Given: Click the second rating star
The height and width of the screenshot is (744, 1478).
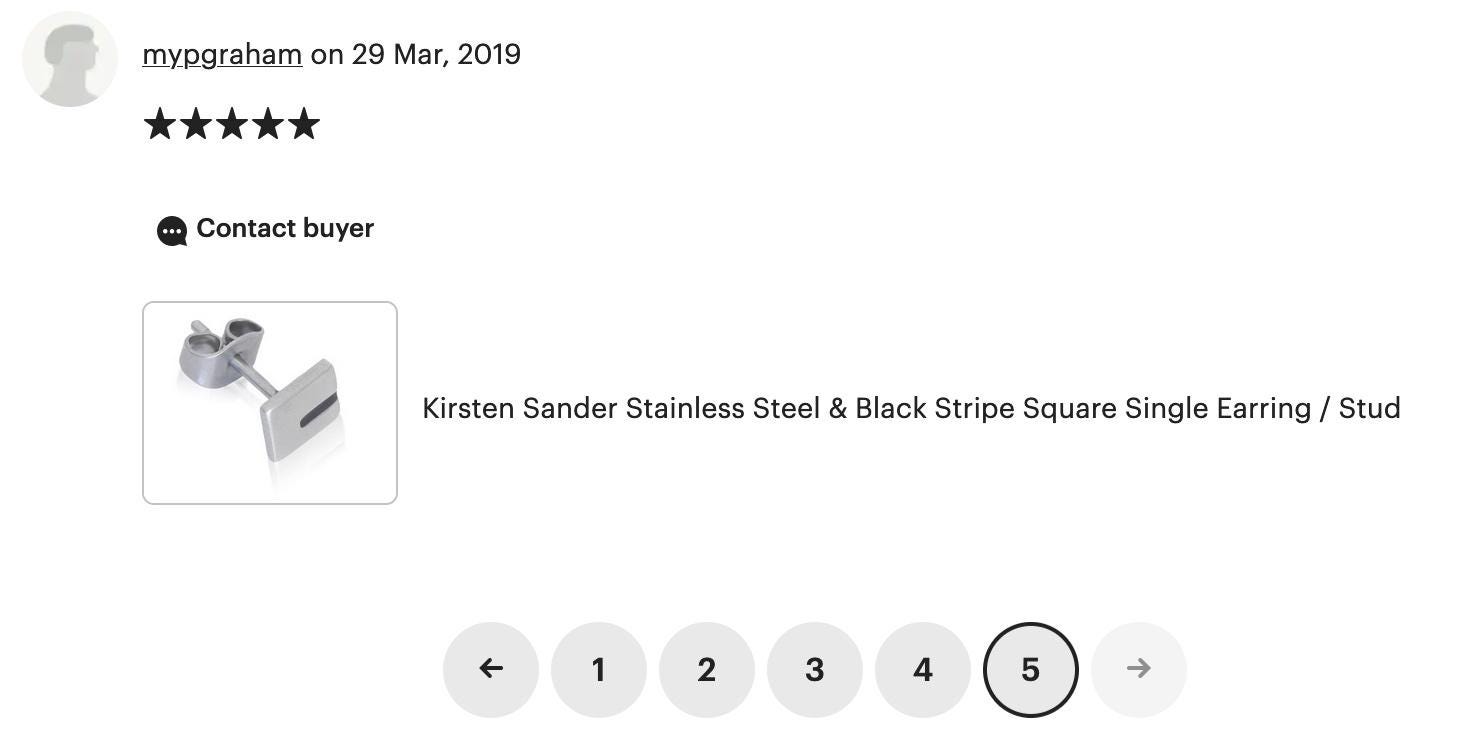Looking at the screenshot, I should point(196,125).
